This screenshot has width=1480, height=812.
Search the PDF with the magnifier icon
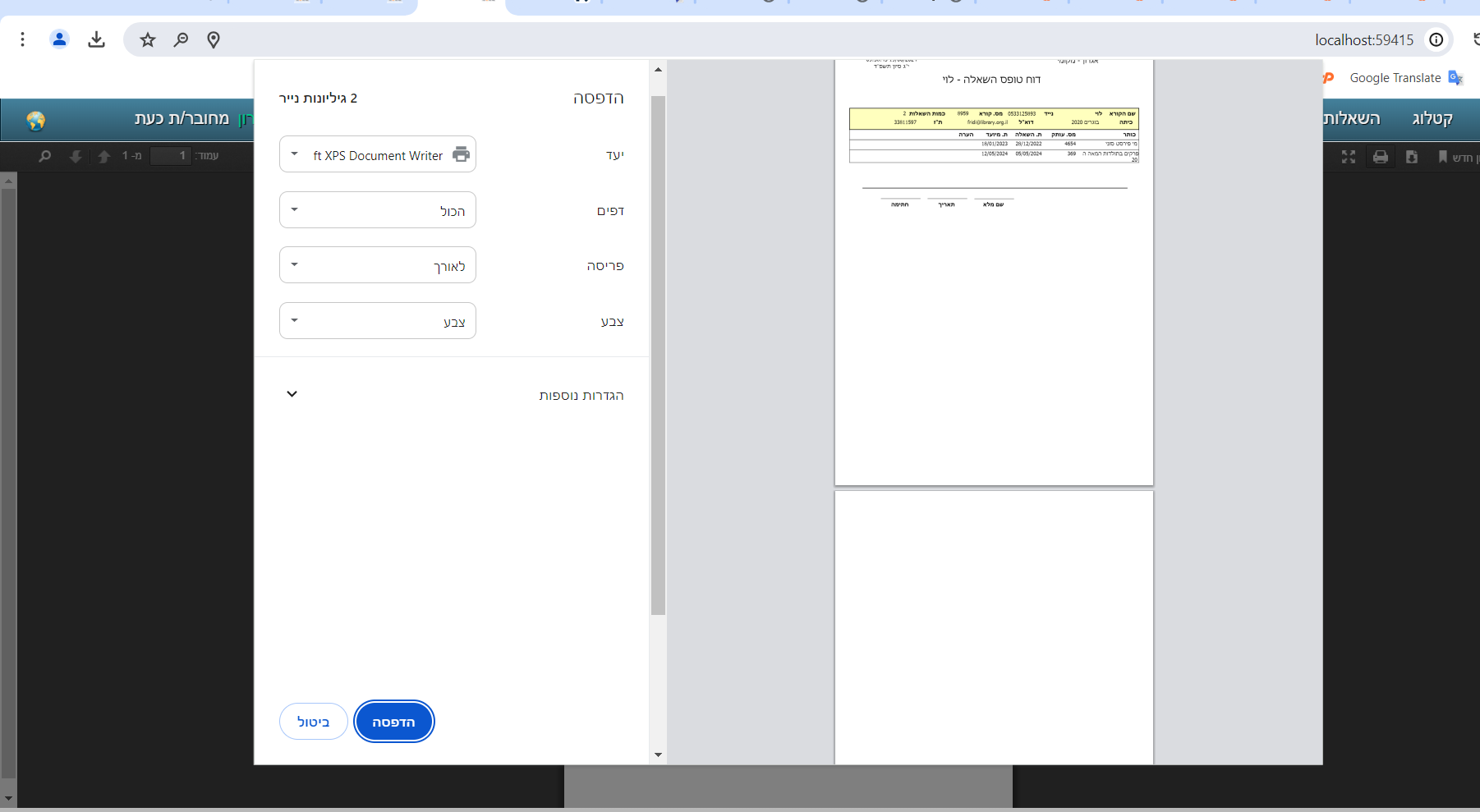pos(45,156)
